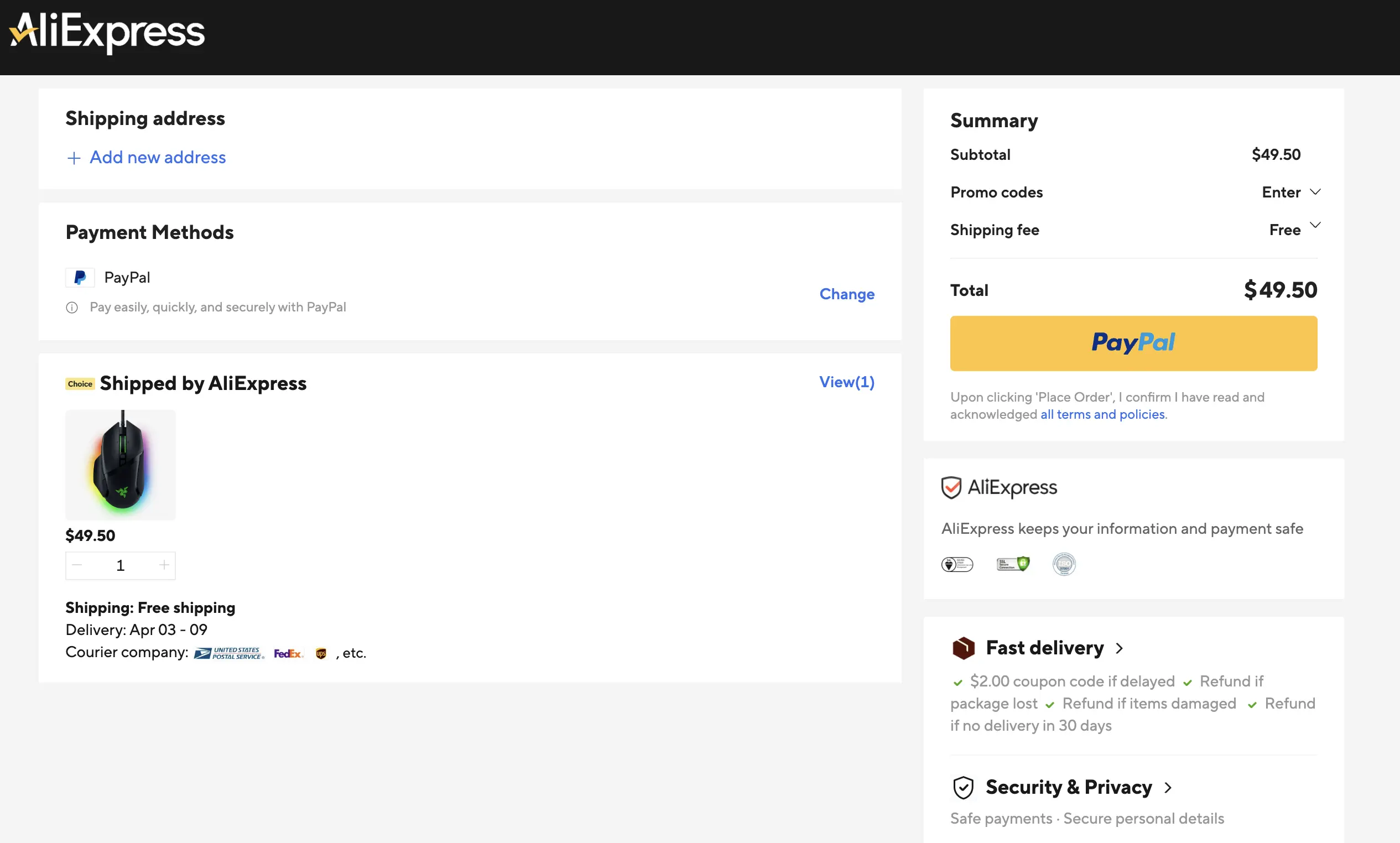Click the AliExpress shield checkmark icon
Screen dimensions: 1400x843
point(951,487)
